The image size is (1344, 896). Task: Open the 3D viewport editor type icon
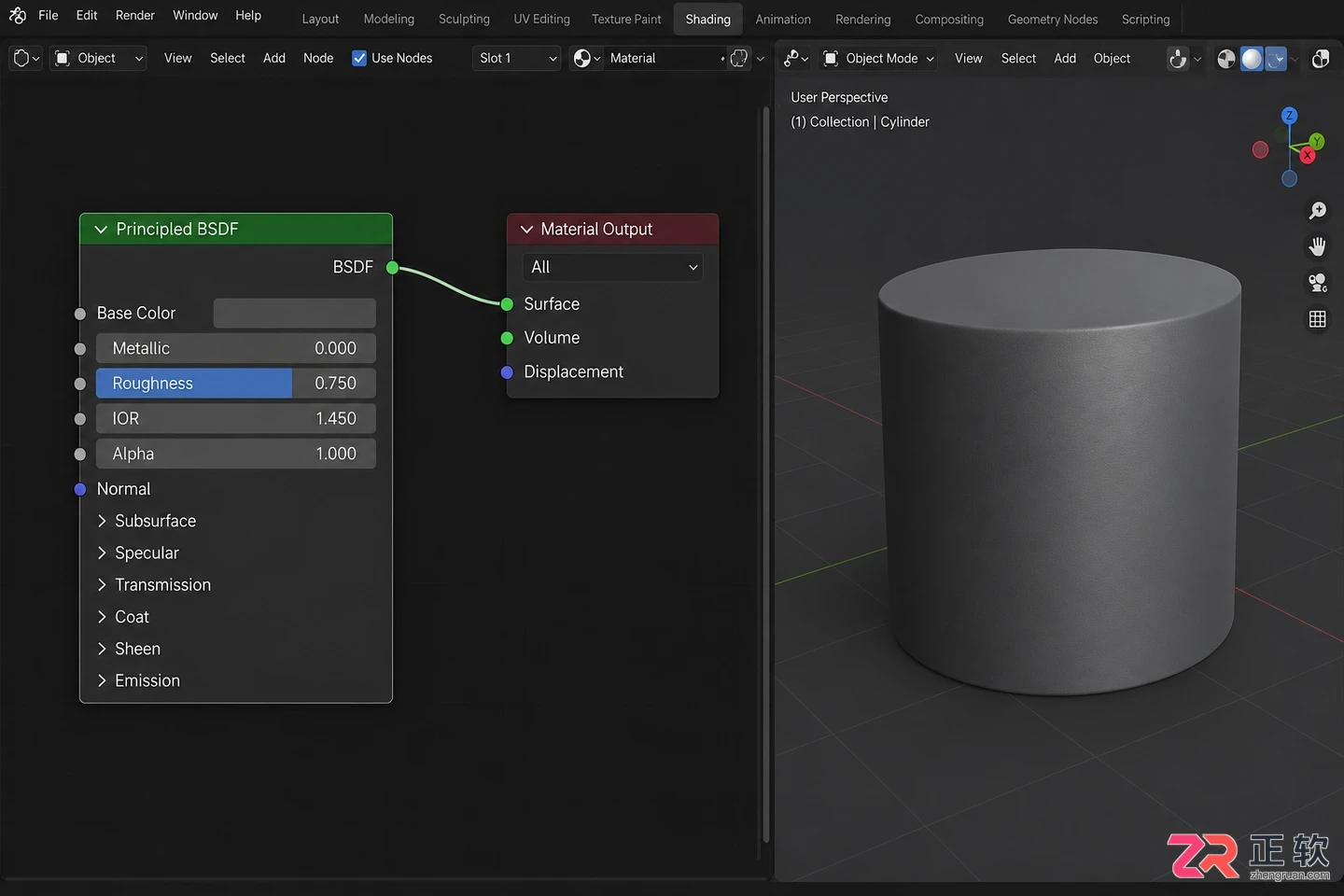tap(796, 58)
